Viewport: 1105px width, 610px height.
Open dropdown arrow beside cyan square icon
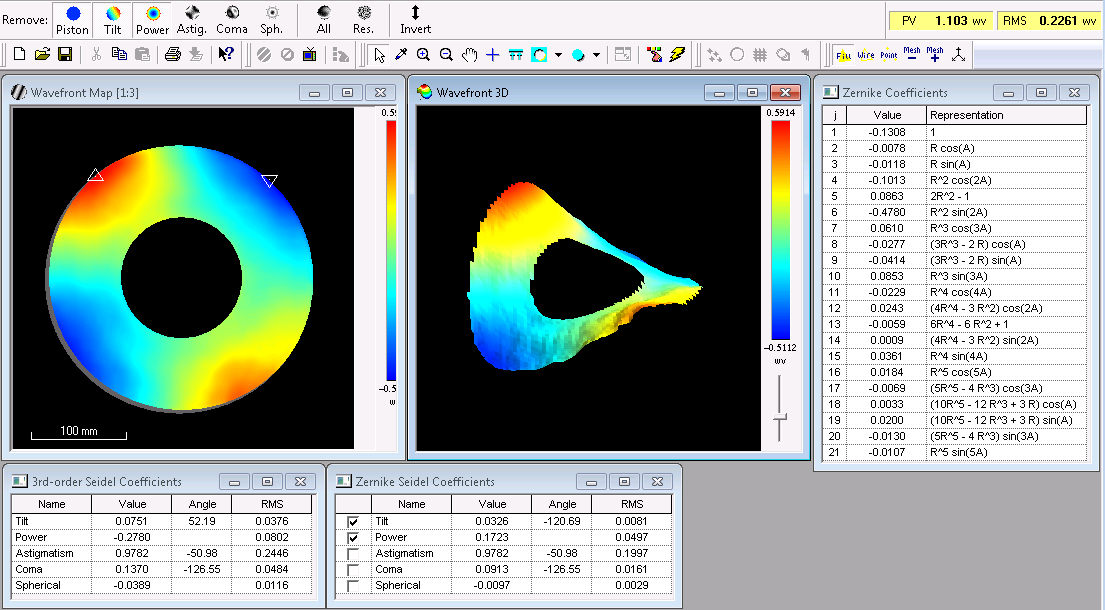558,55
